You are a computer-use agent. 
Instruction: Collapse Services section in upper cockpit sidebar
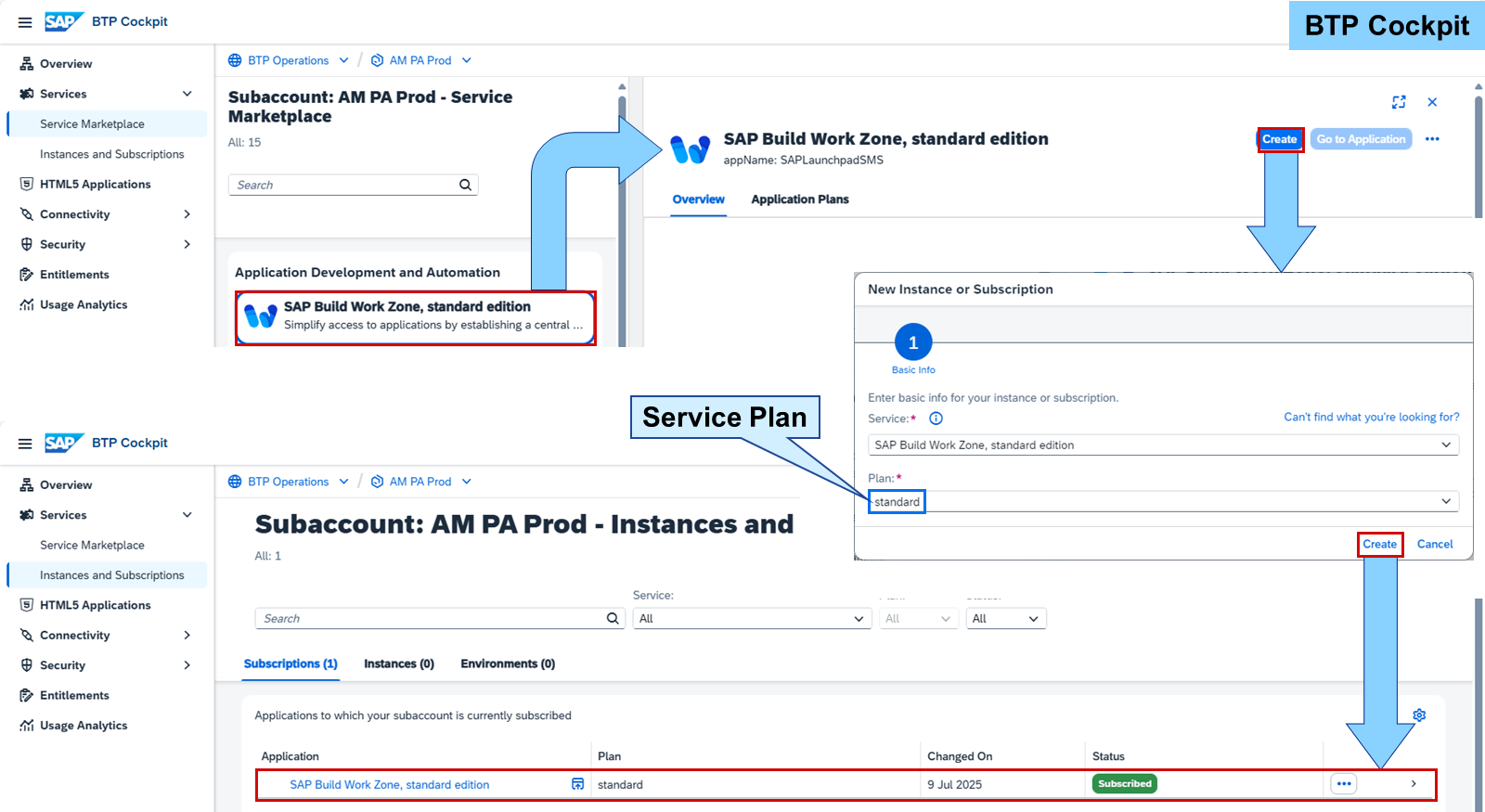[x=187, y=94]
